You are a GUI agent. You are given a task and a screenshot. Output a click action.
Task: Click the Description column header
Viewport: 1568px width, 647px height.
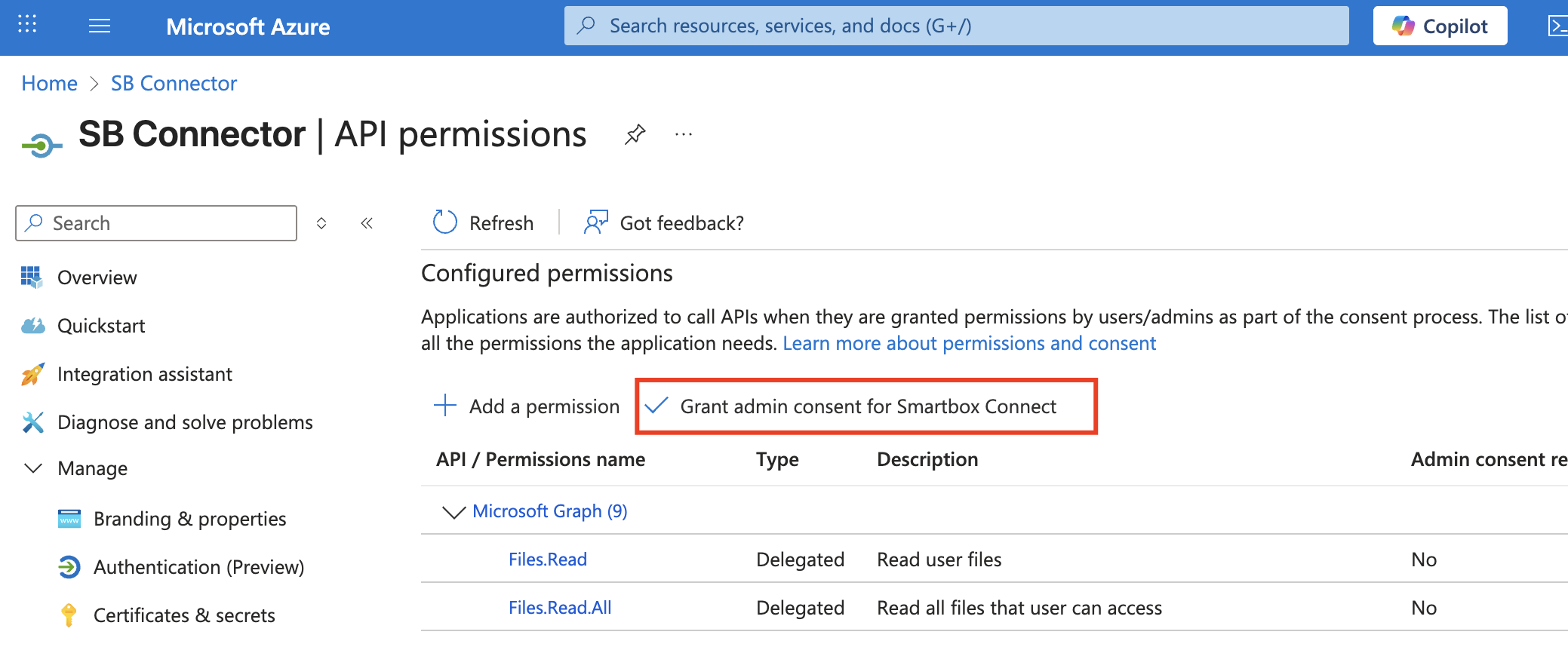(x=927, y=460)
